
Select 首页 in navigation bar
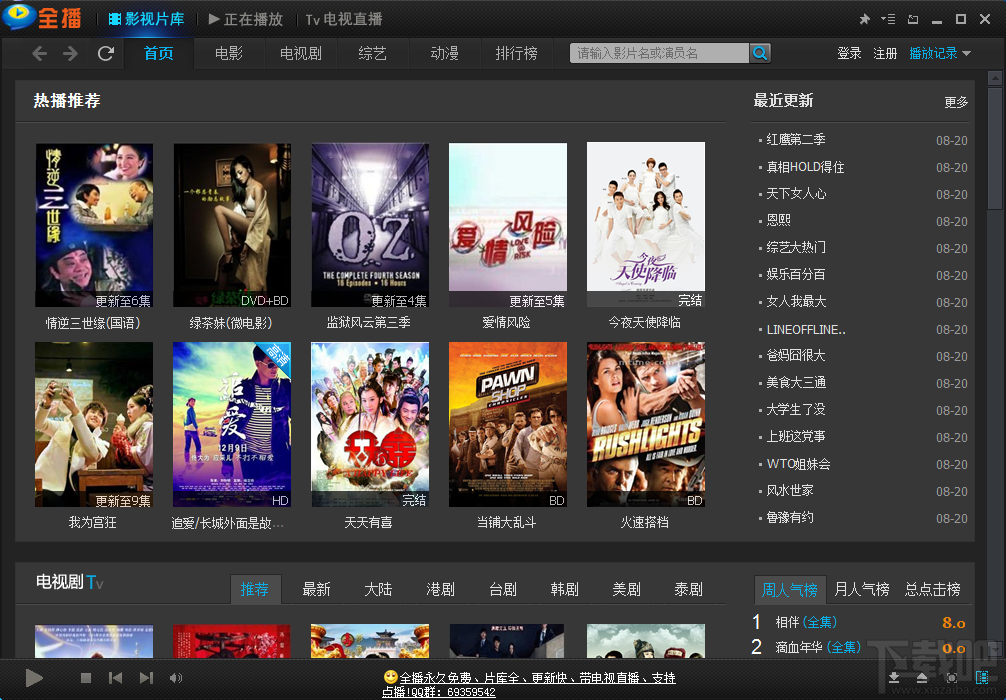158,53
